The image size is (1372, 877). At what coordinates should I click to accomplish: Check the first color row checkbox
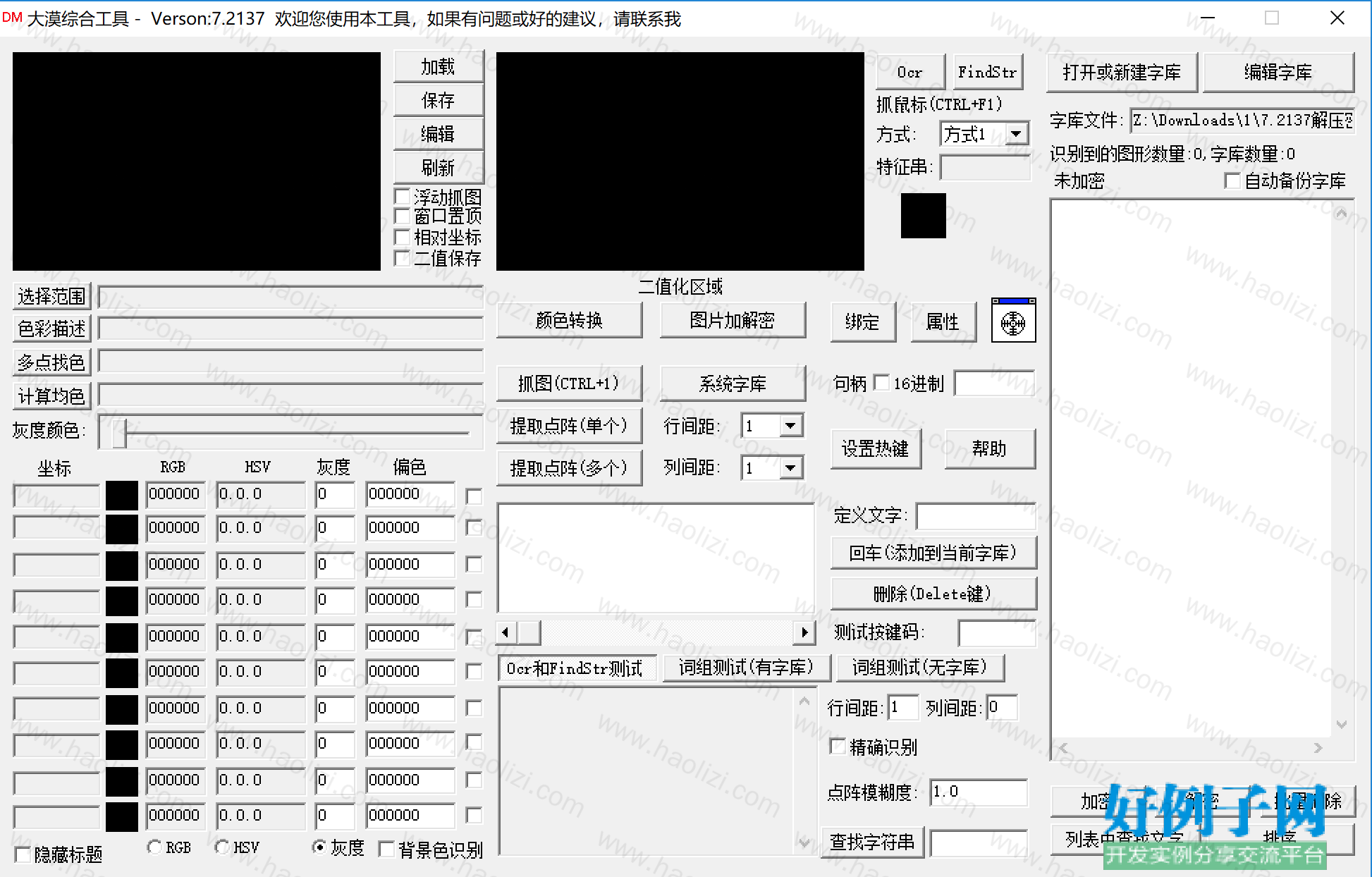tap(474, 496)
